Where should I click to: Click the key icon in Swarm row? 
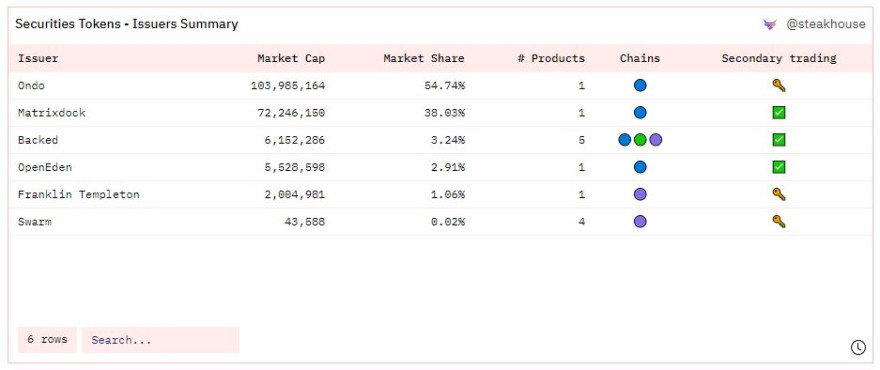(778, 222)
